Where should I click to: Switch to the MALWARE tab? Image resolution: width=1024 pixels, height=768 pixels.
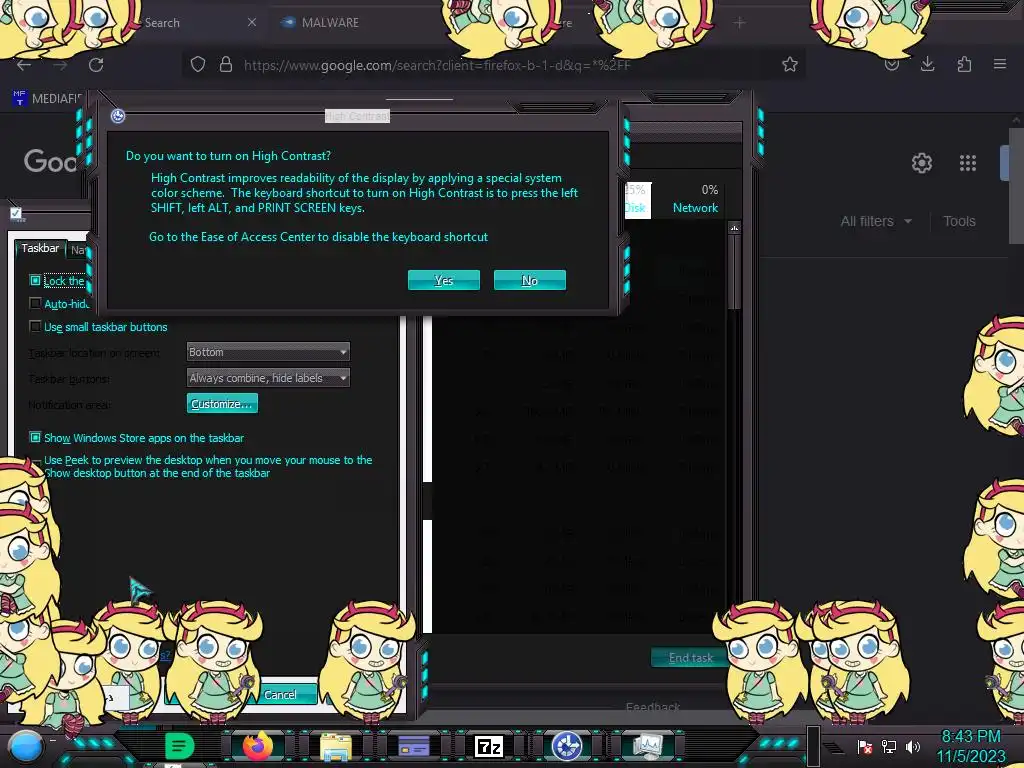pyautogui.click(x=330, y=22)
